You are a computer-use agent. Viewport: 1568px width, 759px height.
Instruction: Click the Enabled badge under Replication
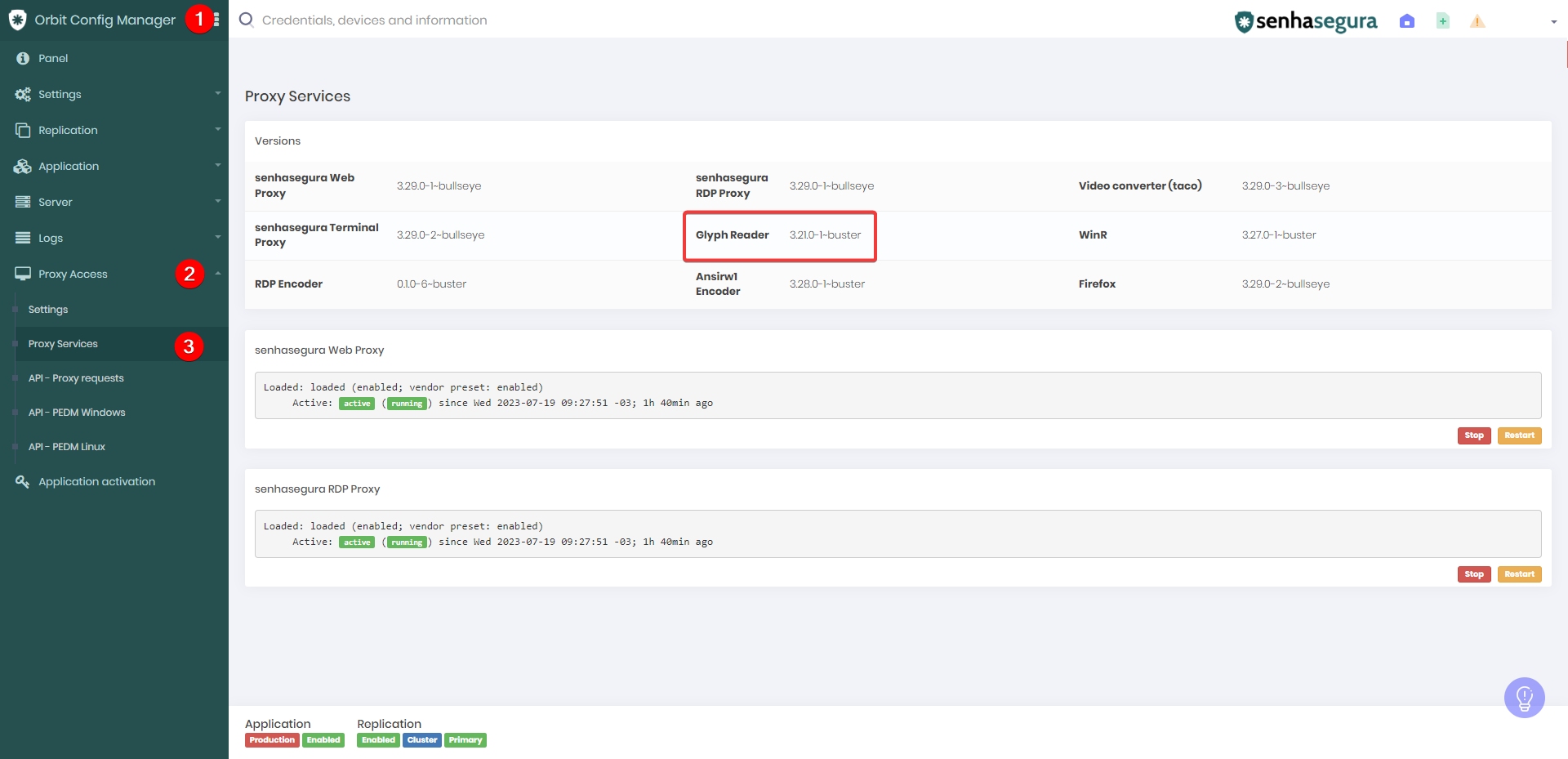[x=378, y=740]
